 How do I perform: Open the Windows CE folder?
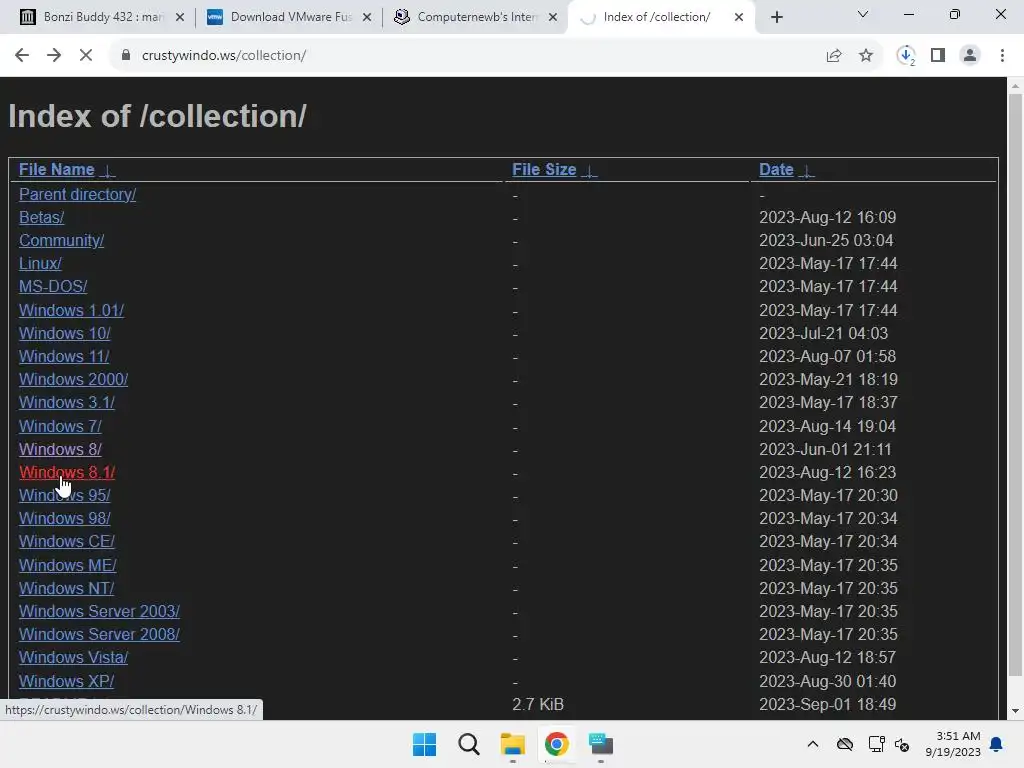67,541
